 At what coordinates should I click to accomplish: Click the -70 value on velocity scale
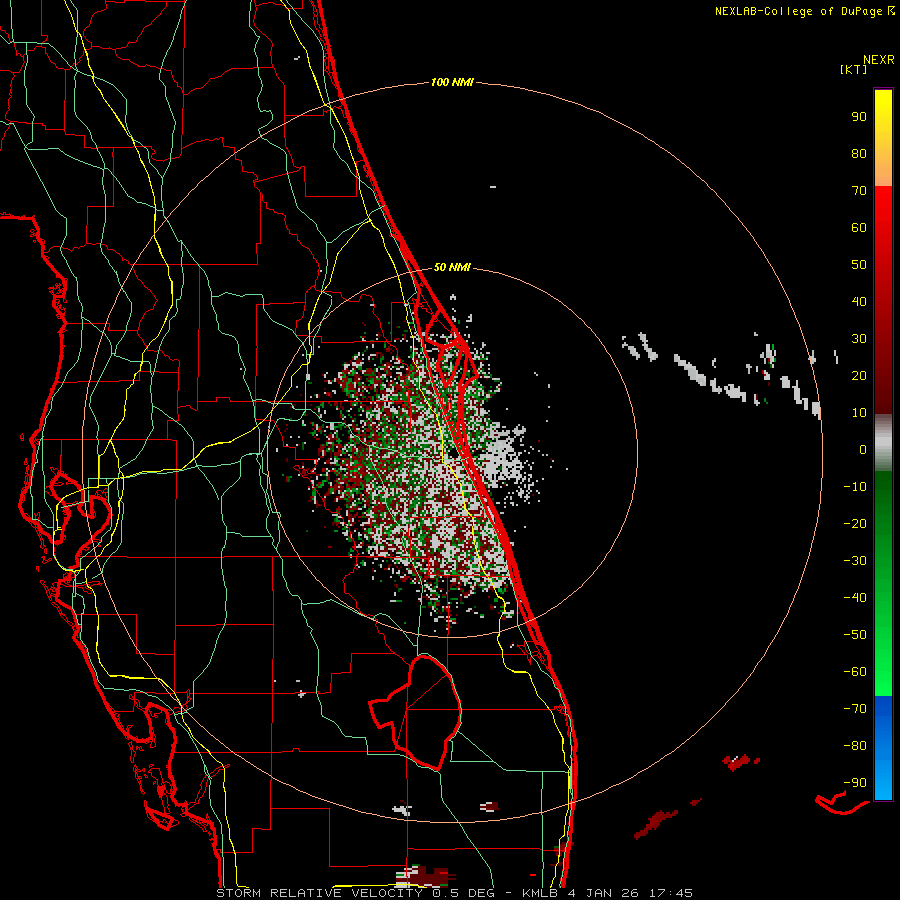pyautogui.click(x=855, y=709)
